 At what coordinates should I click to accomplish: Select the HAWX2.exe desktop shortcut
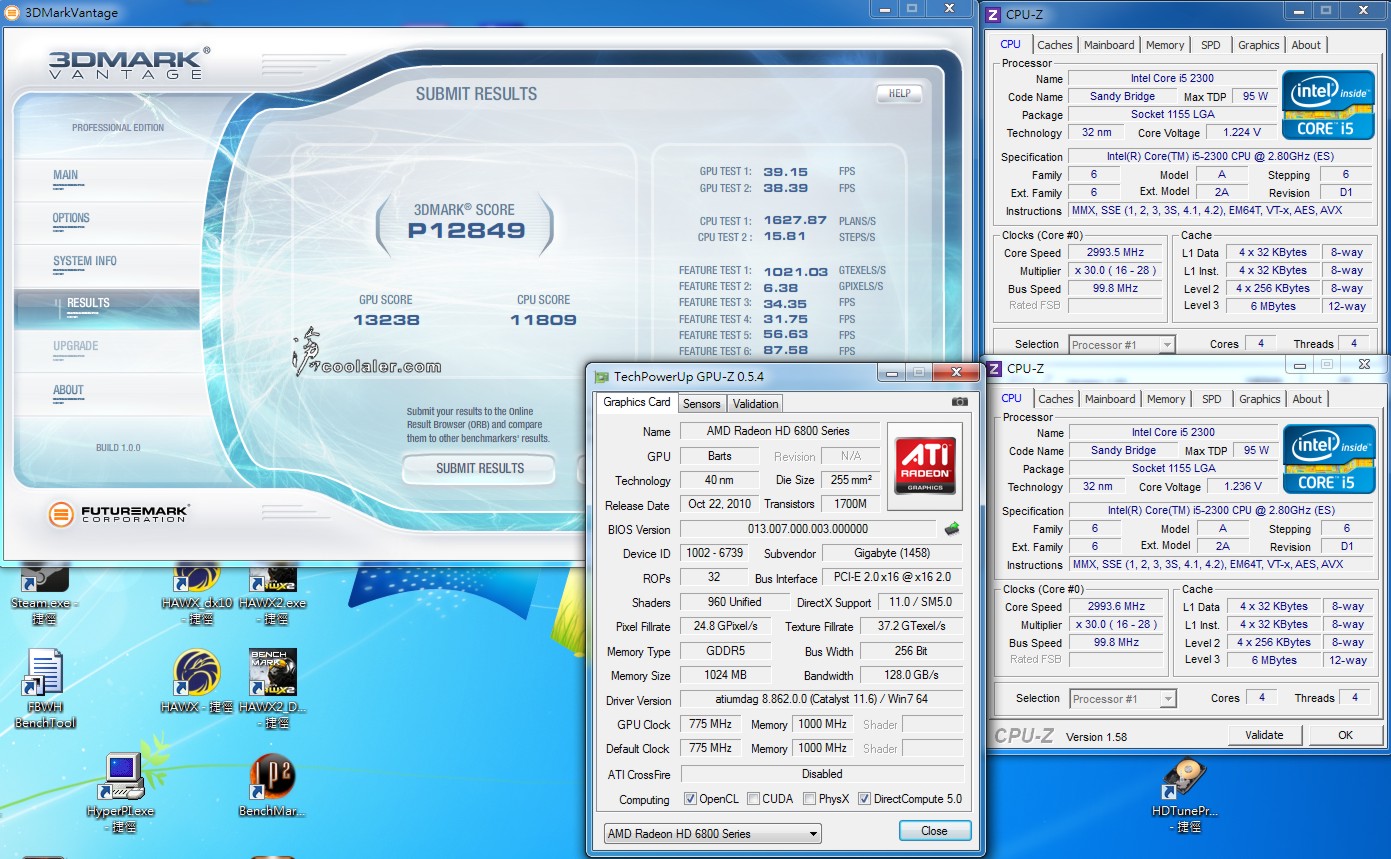point(273,592)
